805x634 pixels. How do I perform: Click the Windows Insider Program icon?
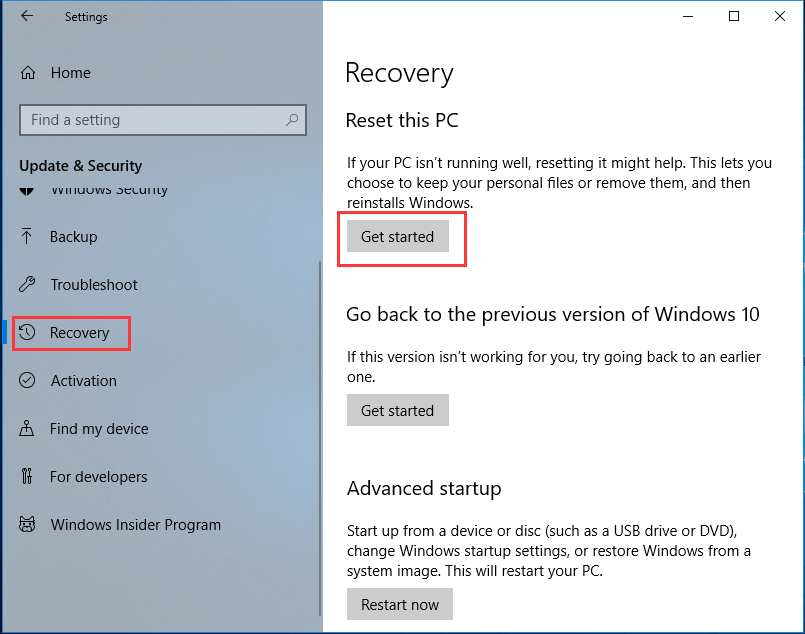point(29,525)
